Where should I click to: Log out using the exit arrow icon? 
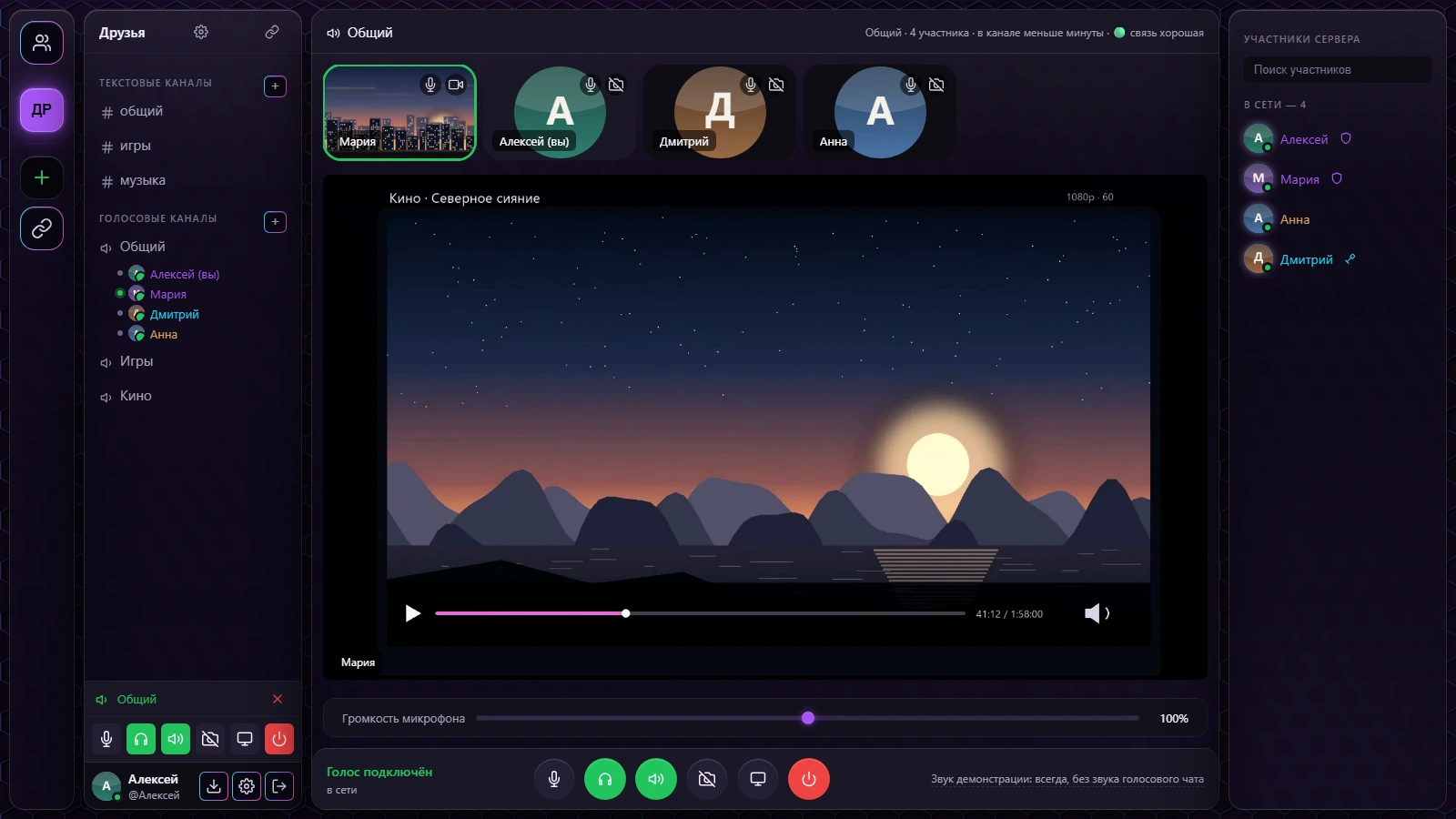(x=279, y=786)
